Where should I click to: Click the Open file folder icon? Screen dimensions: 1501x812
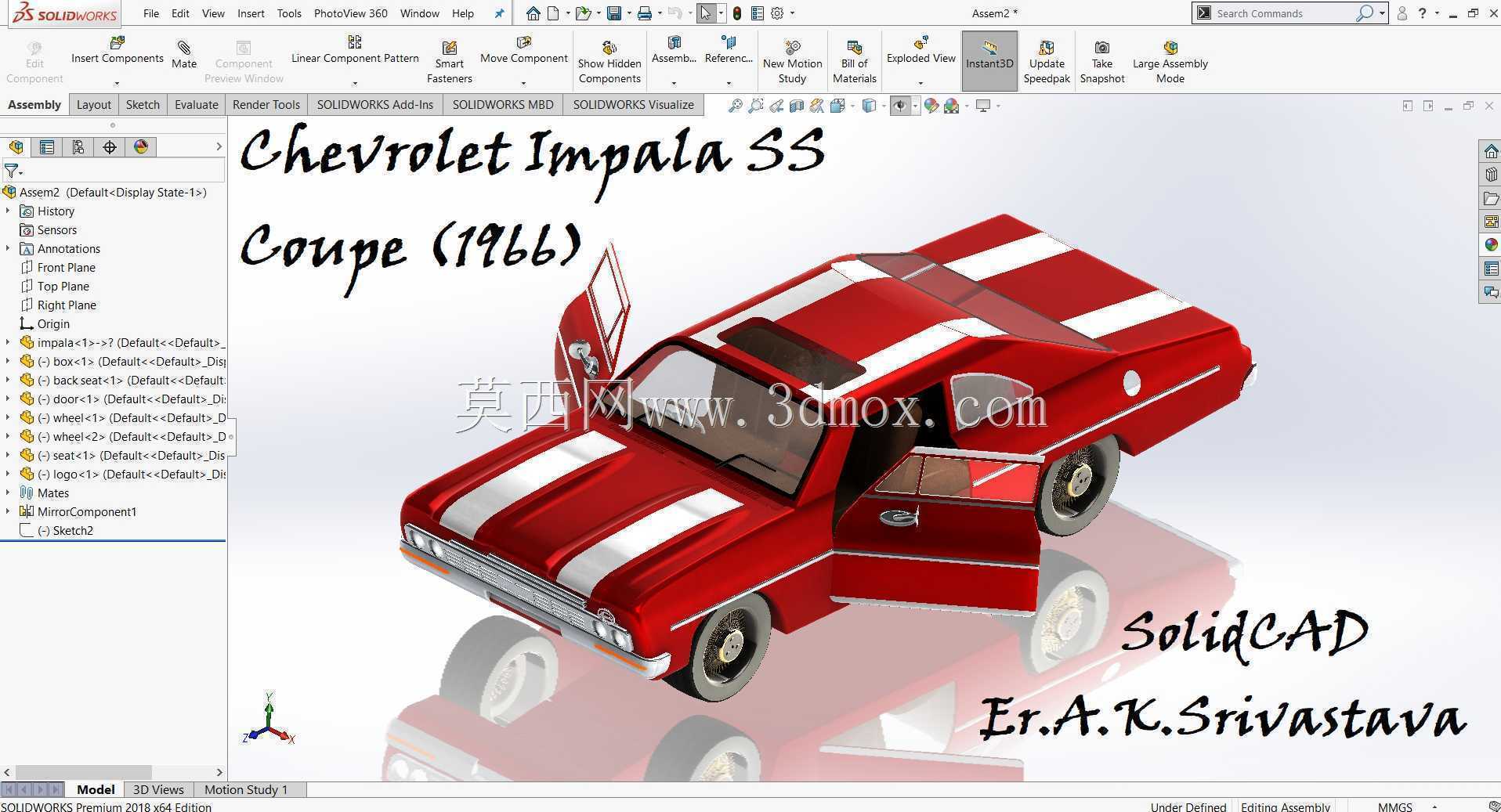pos(582,13)
